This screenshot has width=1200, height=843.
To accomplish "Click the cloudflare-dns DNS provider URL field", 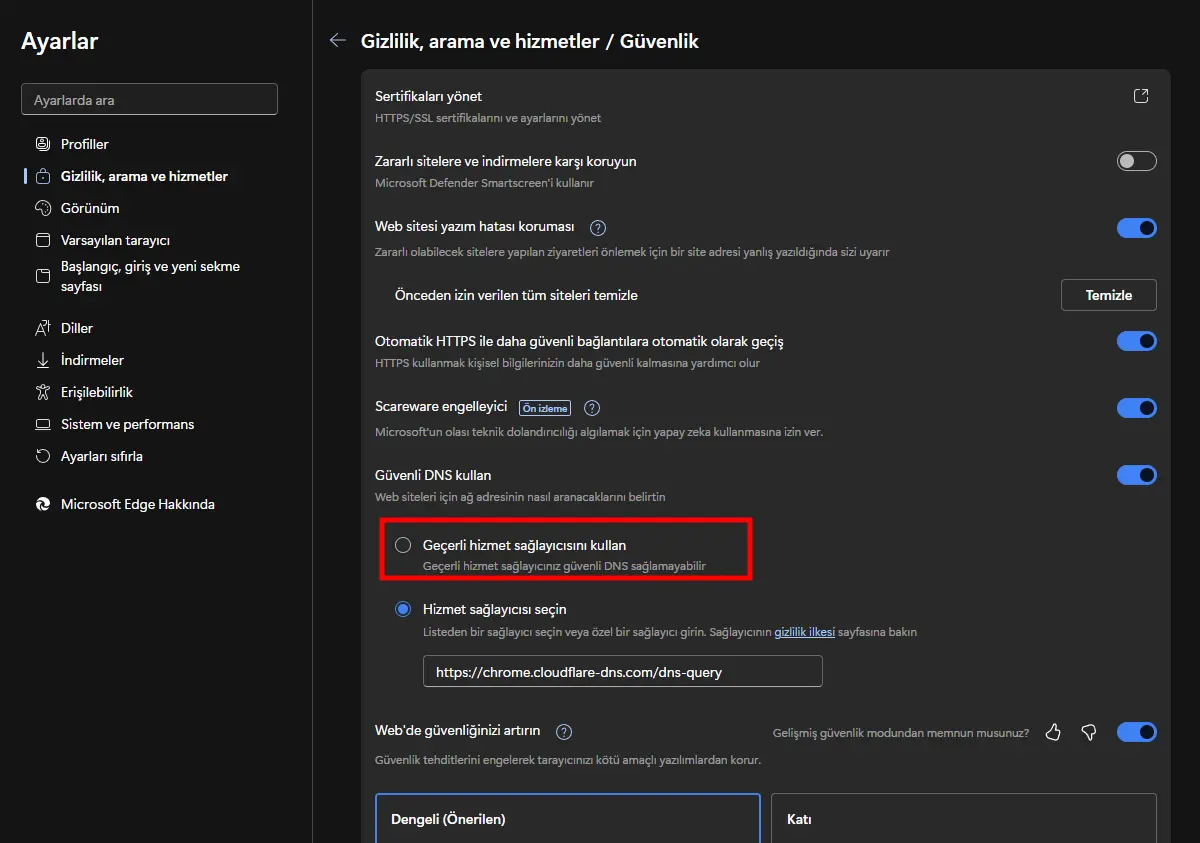I will 622,672.
